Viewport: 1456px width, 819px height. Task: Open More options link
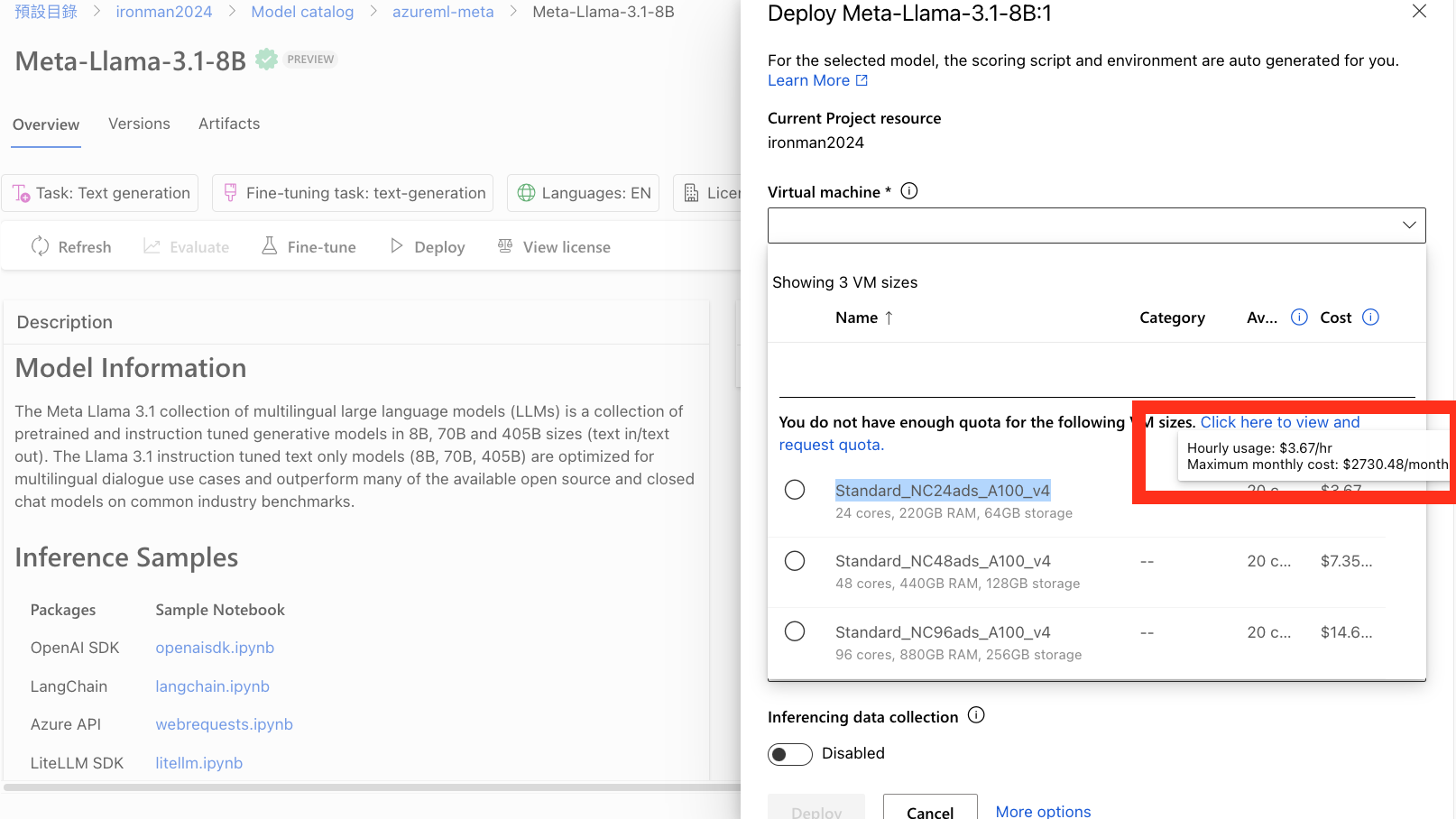click(1043, 811)
